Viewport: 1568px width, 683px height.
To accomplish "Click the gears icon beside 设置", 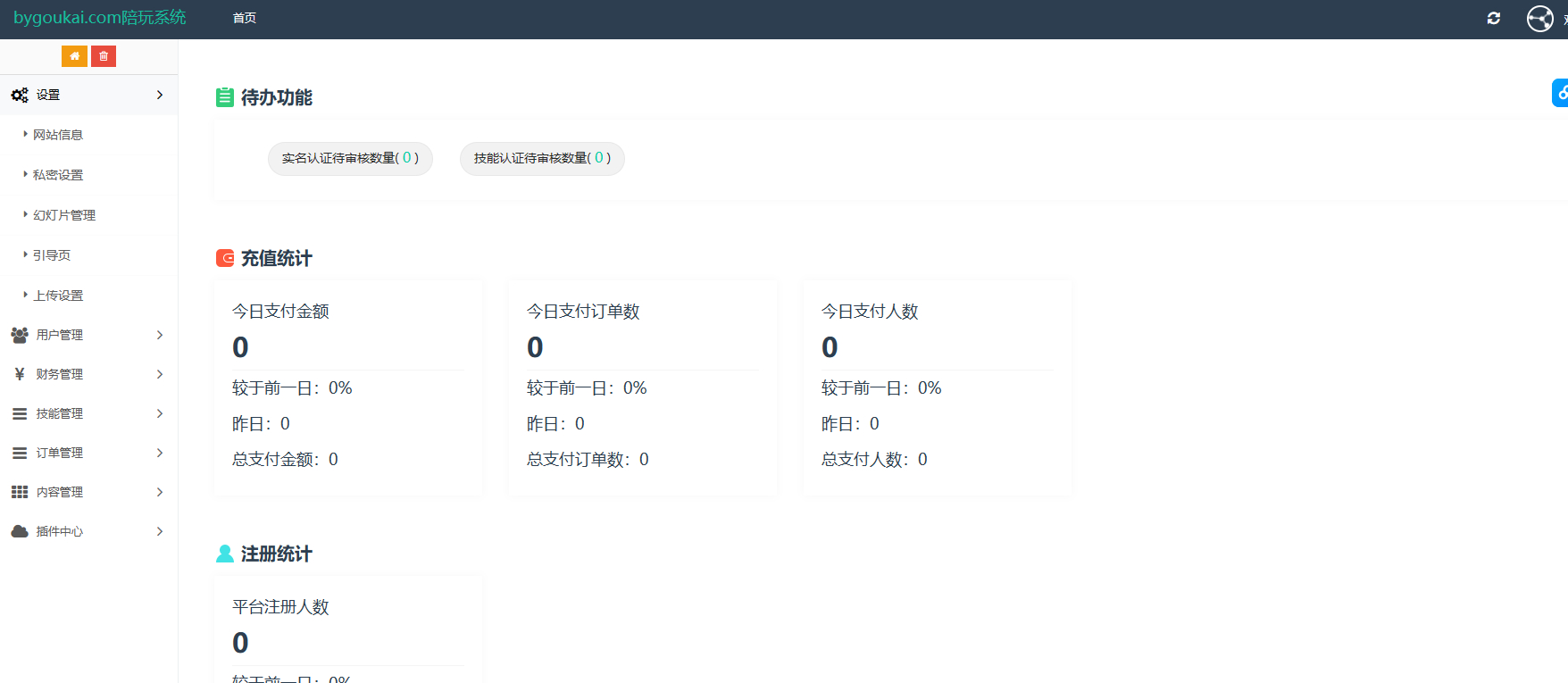I will tap(20, 95).
